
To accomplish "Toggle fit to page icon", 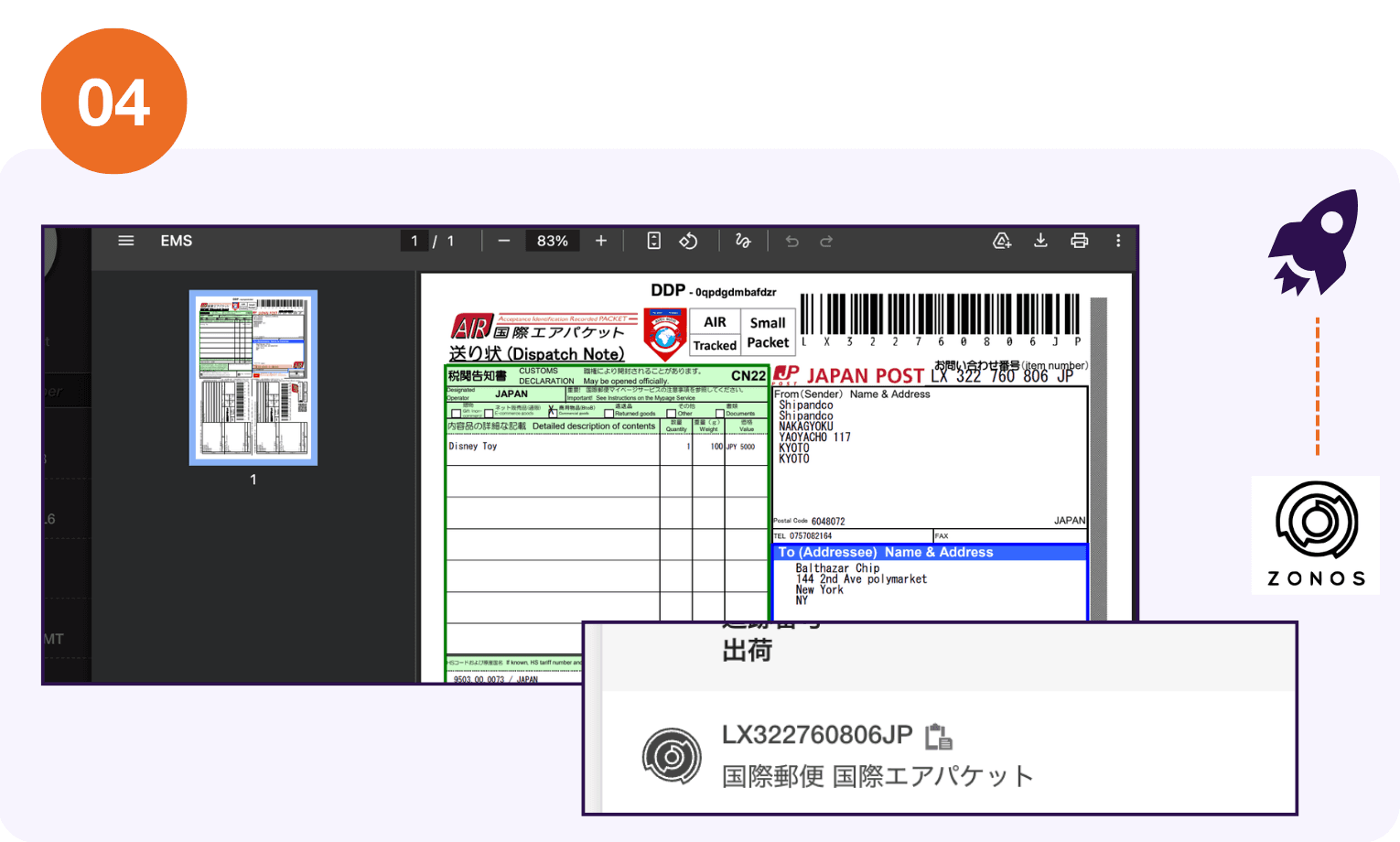I will 653,241.
